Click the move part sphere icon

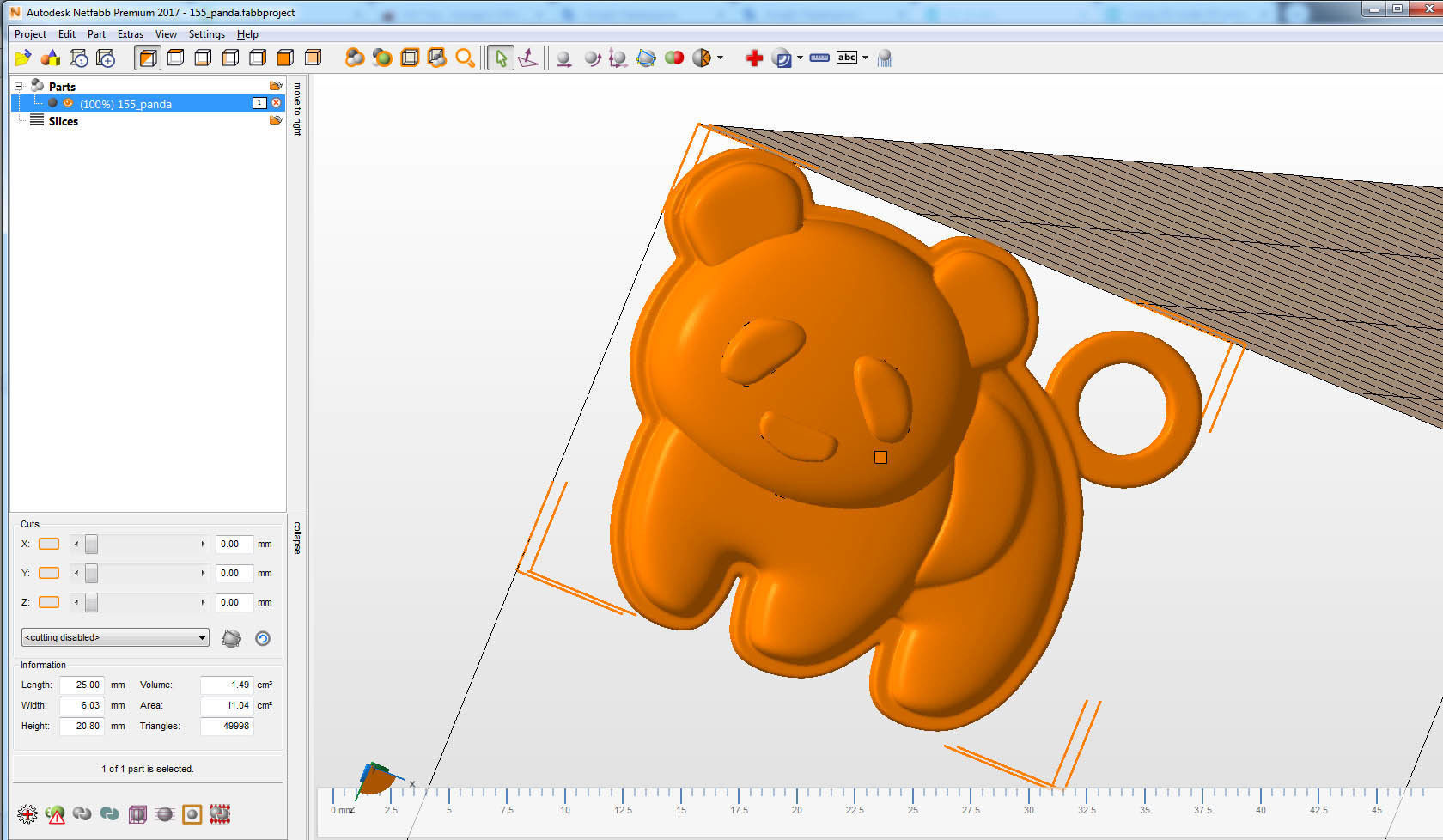click(x=564, y=58)
